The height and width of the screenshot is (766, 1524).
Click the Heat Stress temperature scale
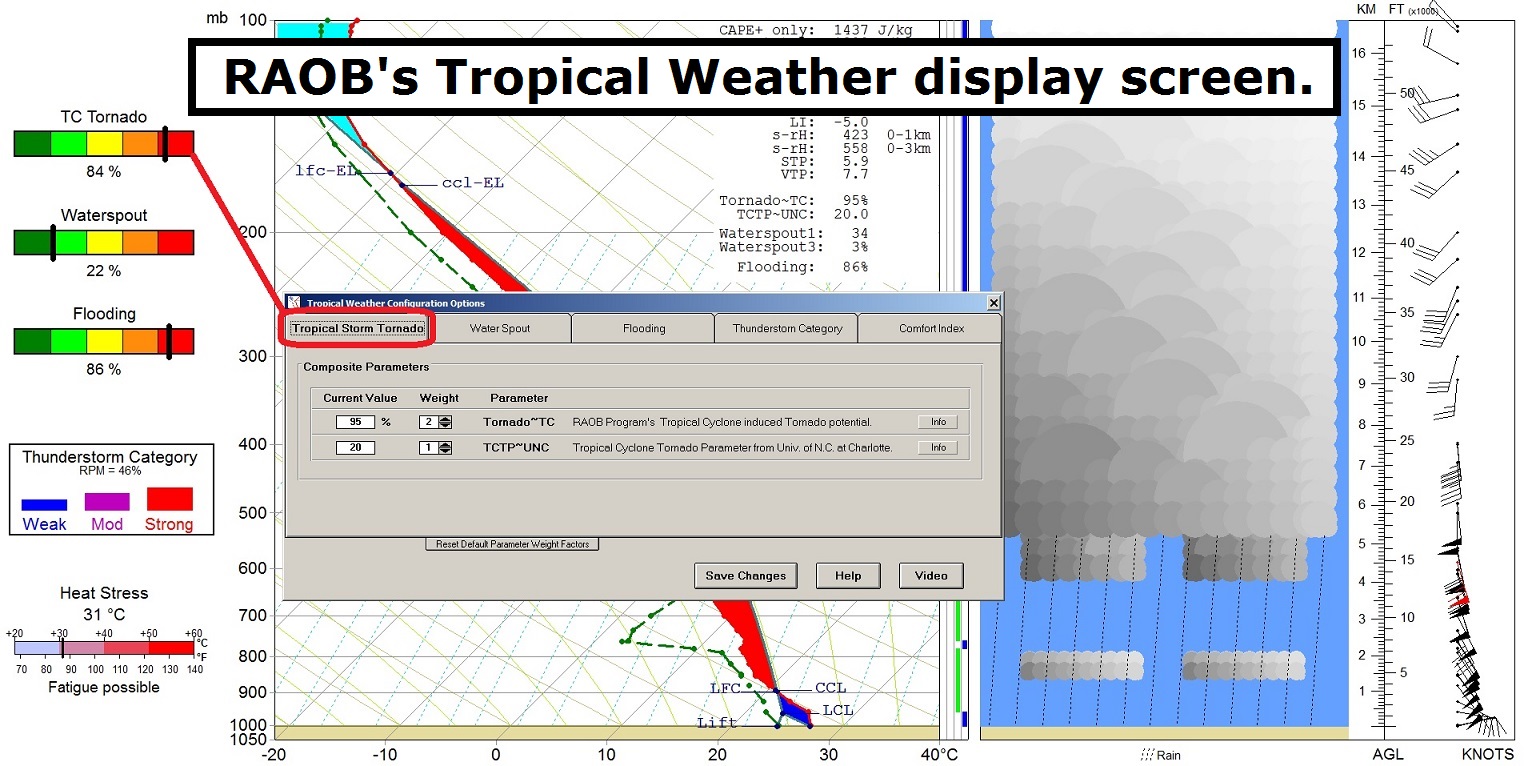pos(104,648)
